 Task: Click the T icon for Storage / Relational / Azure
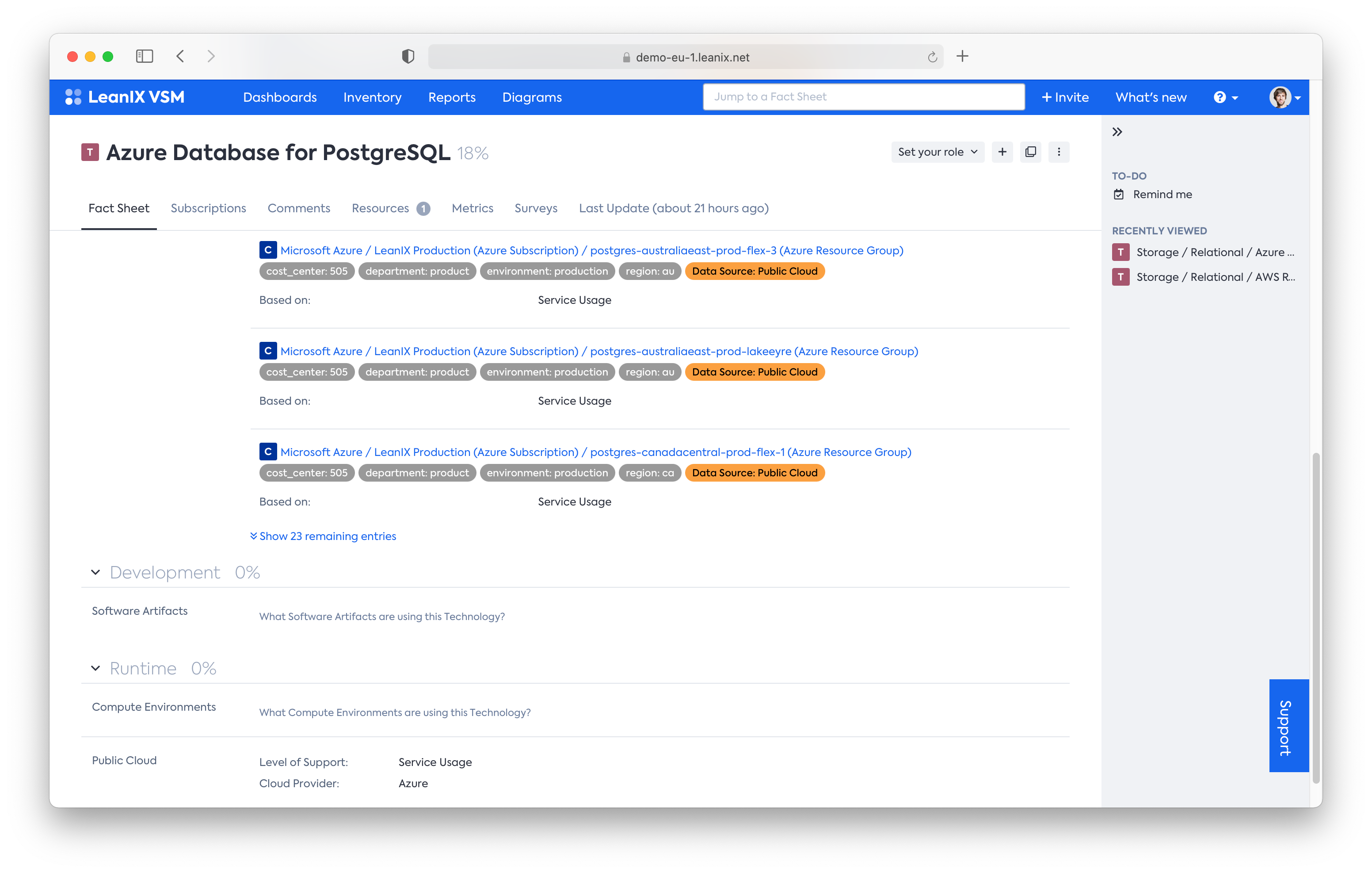[x=1121, y=252]
